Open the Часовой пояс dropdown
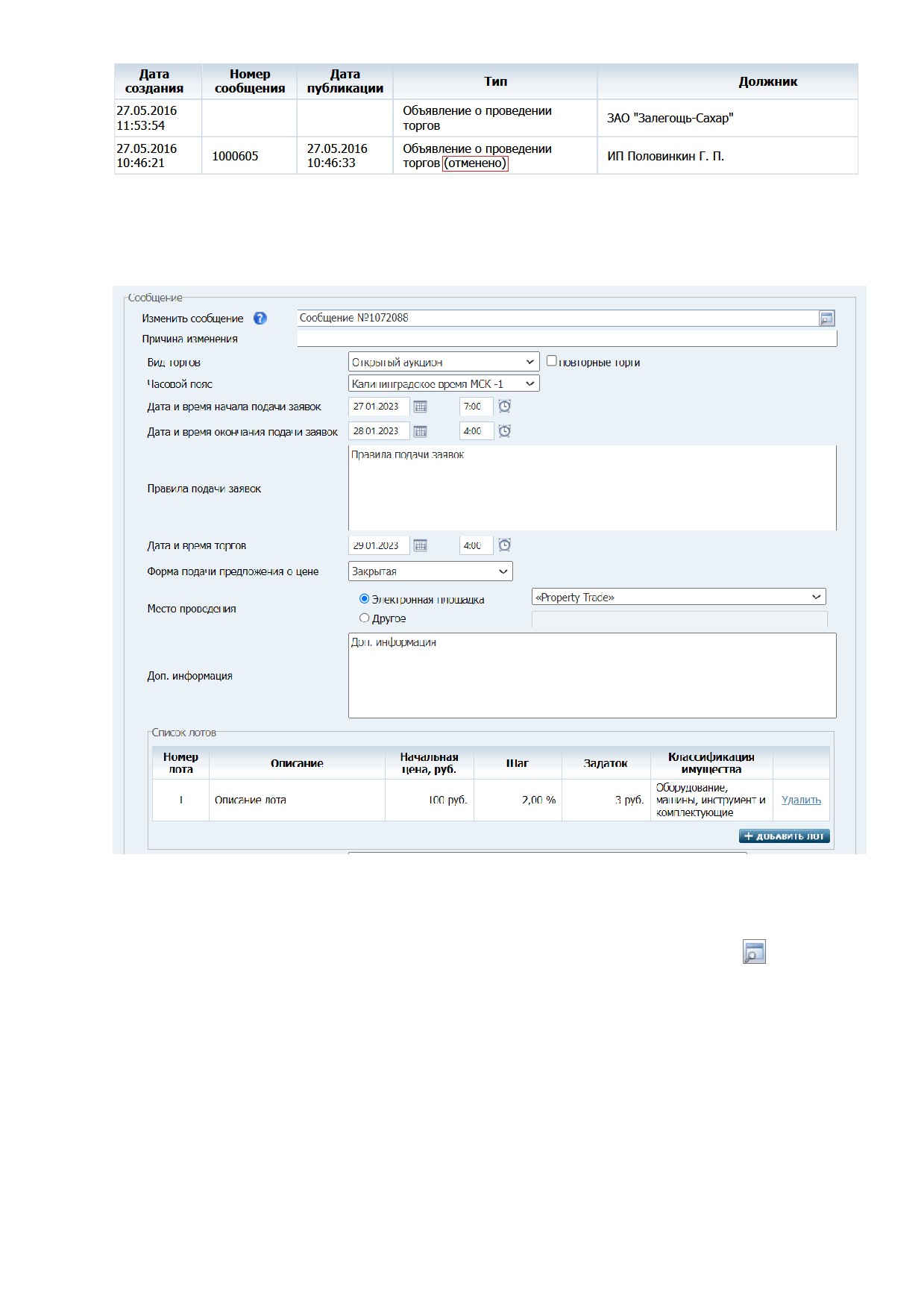Viewport: 924px width, 1307px height. point(444,383)
